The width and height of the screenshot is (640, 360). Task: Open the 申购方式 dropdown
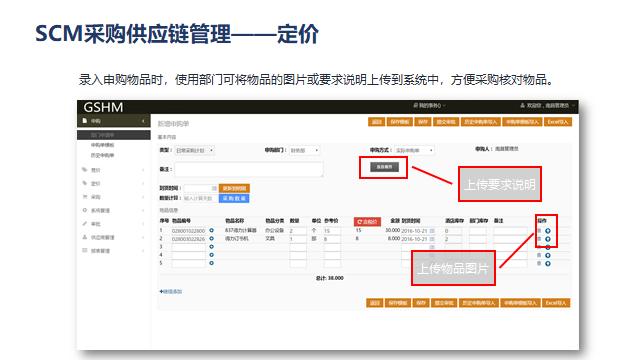tap(414, 151)
